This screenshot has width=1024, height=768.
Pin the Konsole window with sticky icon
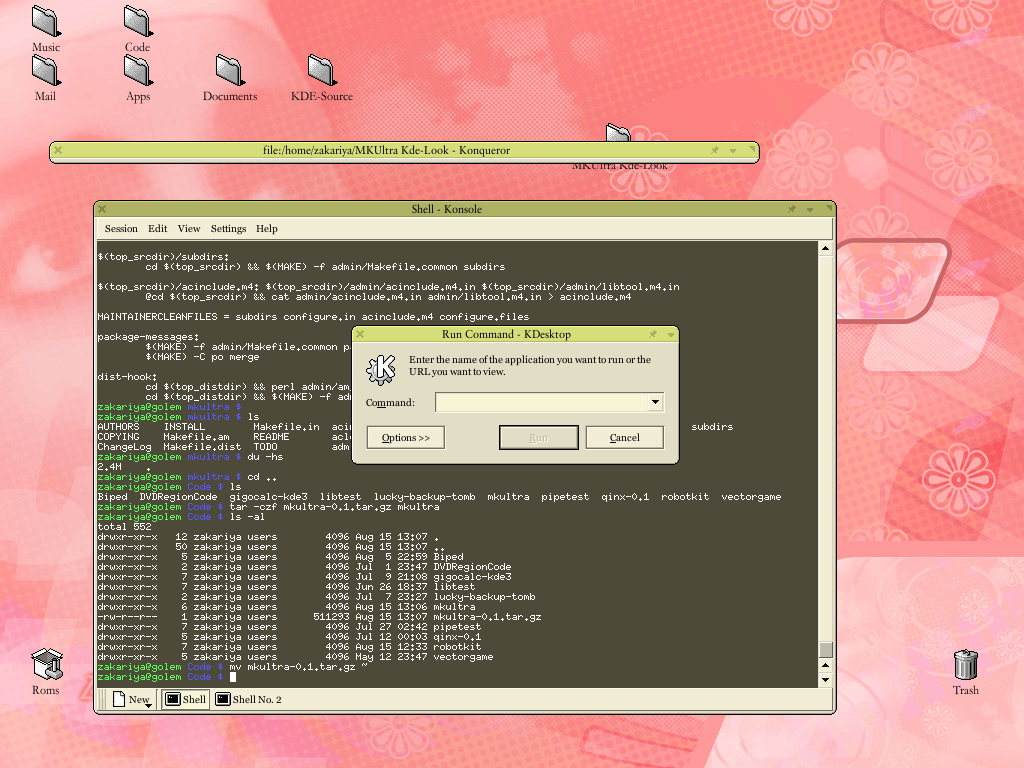pos(792,210)
